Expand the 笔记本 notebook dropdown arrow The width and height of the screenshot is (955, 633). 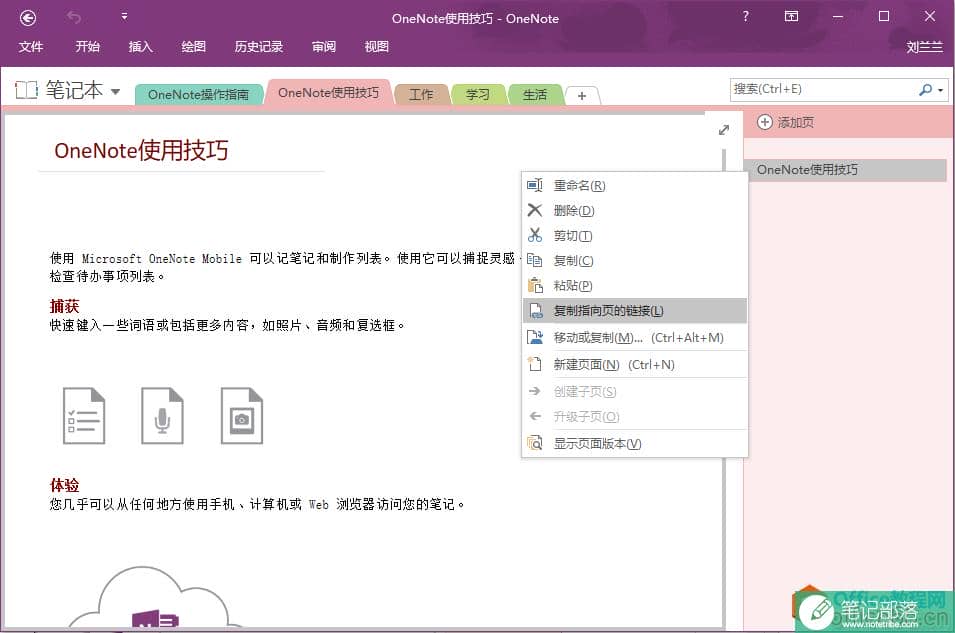point(115,92)
